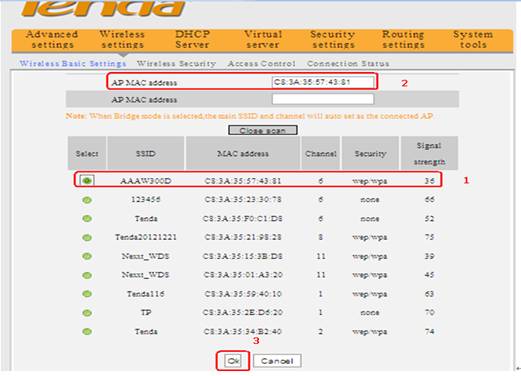521x376 pixels.
Task: Open the Access Control tab
Action: [262, 63]
